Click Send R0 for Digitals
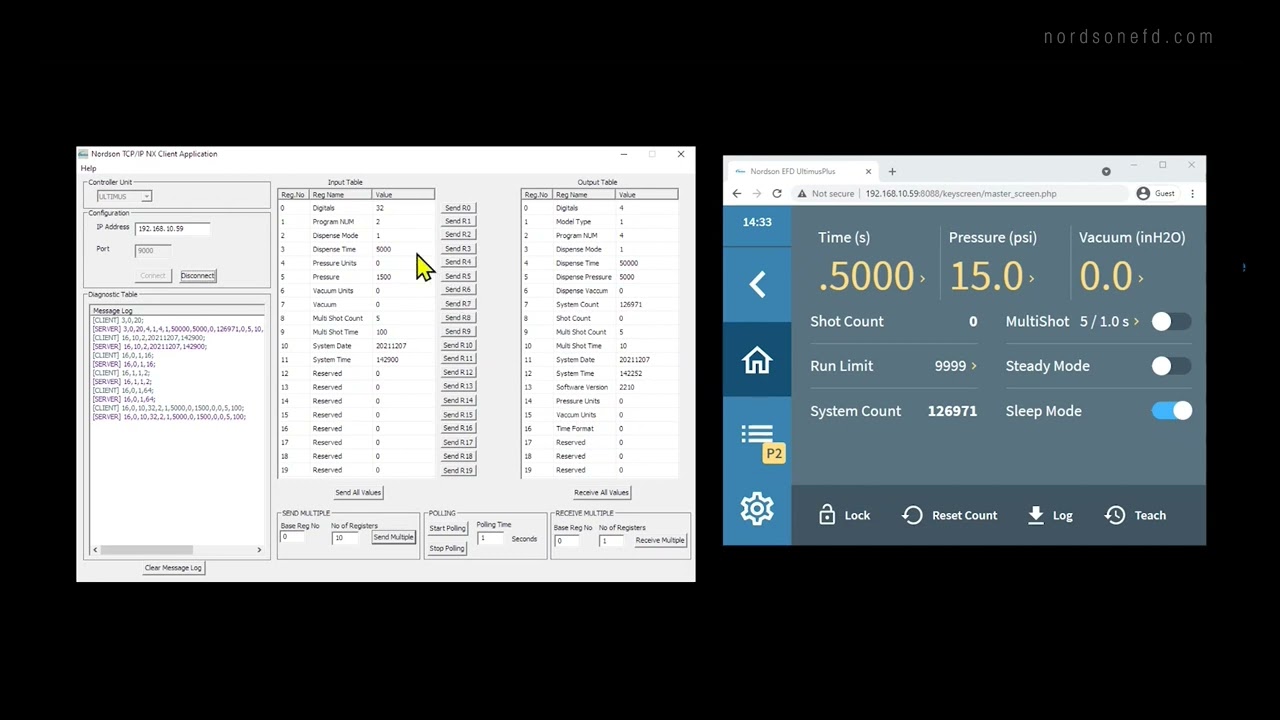The image size is (1280, 720). coord(458,208)
